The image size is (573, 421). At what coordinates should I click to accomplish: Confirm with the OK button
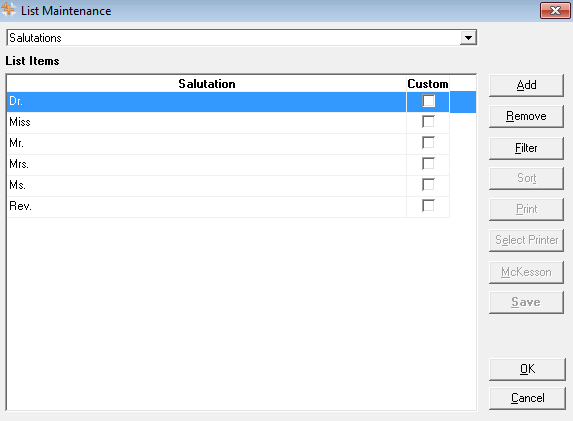527,369
